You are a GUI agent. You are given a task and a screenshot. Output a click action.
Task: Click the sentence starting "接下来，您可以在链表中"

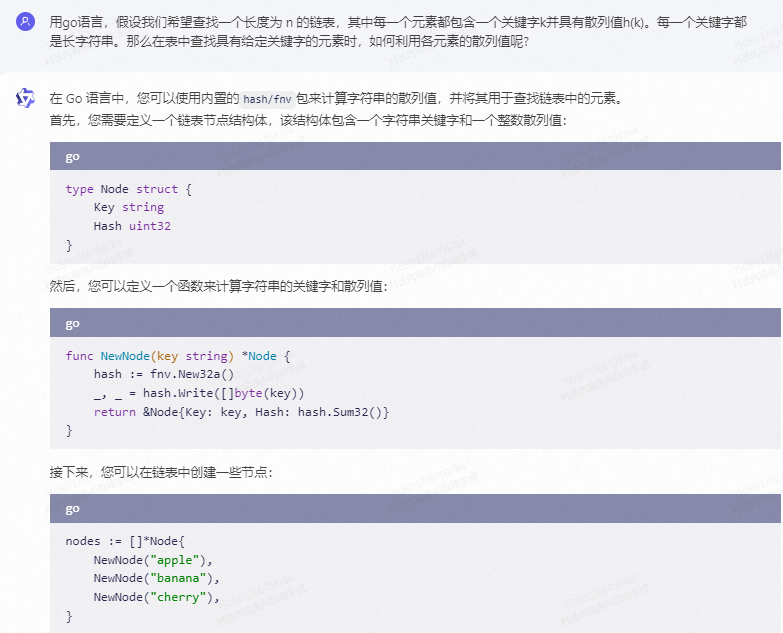click(161, 472)
